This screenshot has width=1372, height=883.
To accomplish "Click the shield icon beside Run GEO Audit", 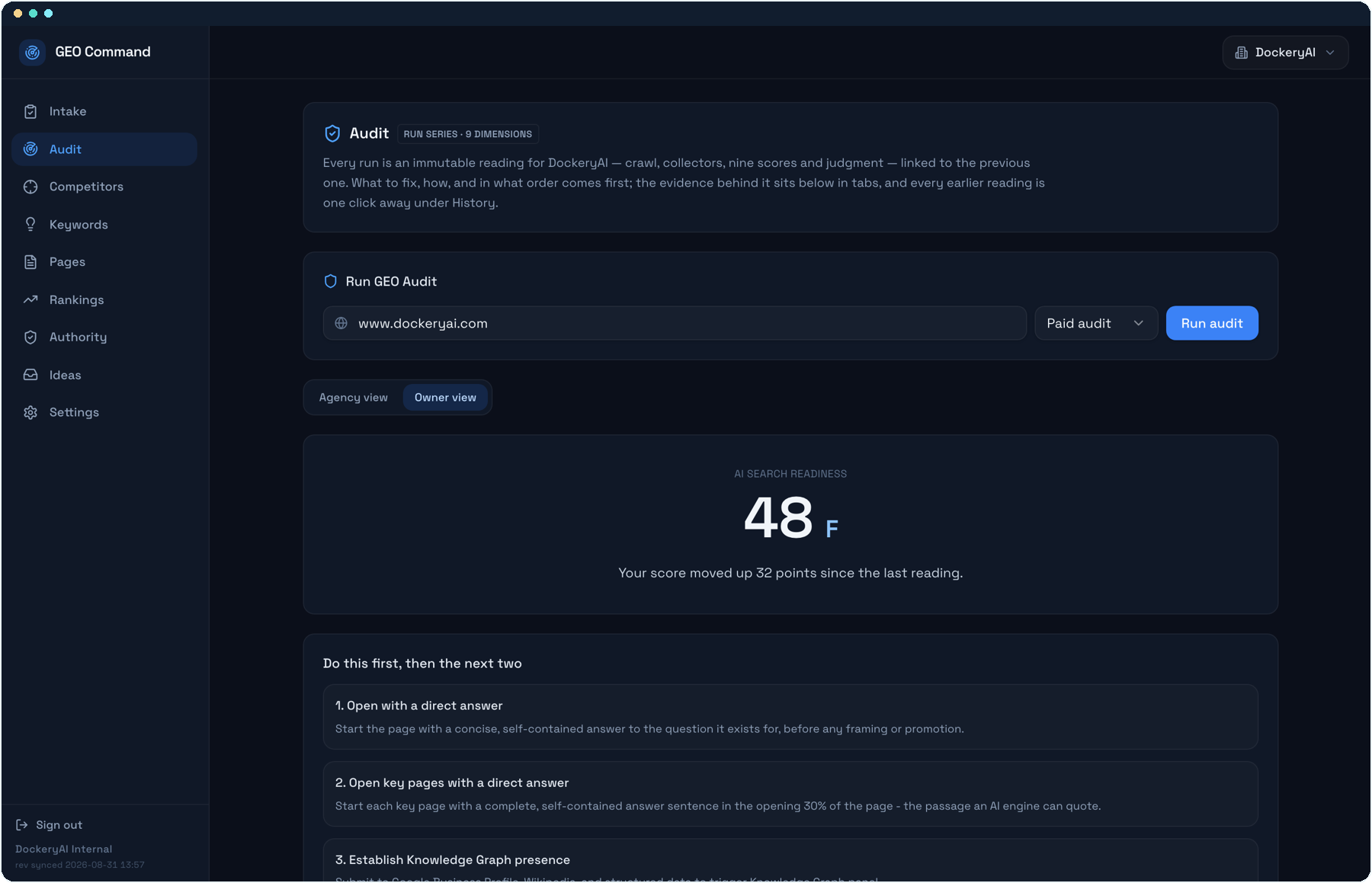I will pos(331,281).
